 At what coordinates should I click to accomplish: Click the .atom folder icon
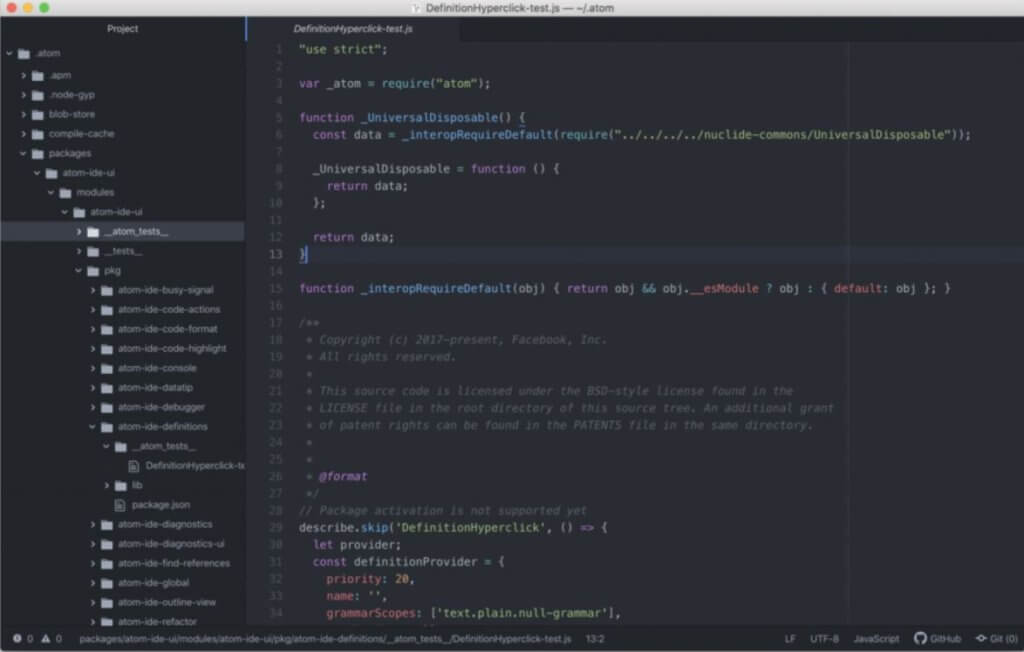pyautogui.click(x=24, y=54)
